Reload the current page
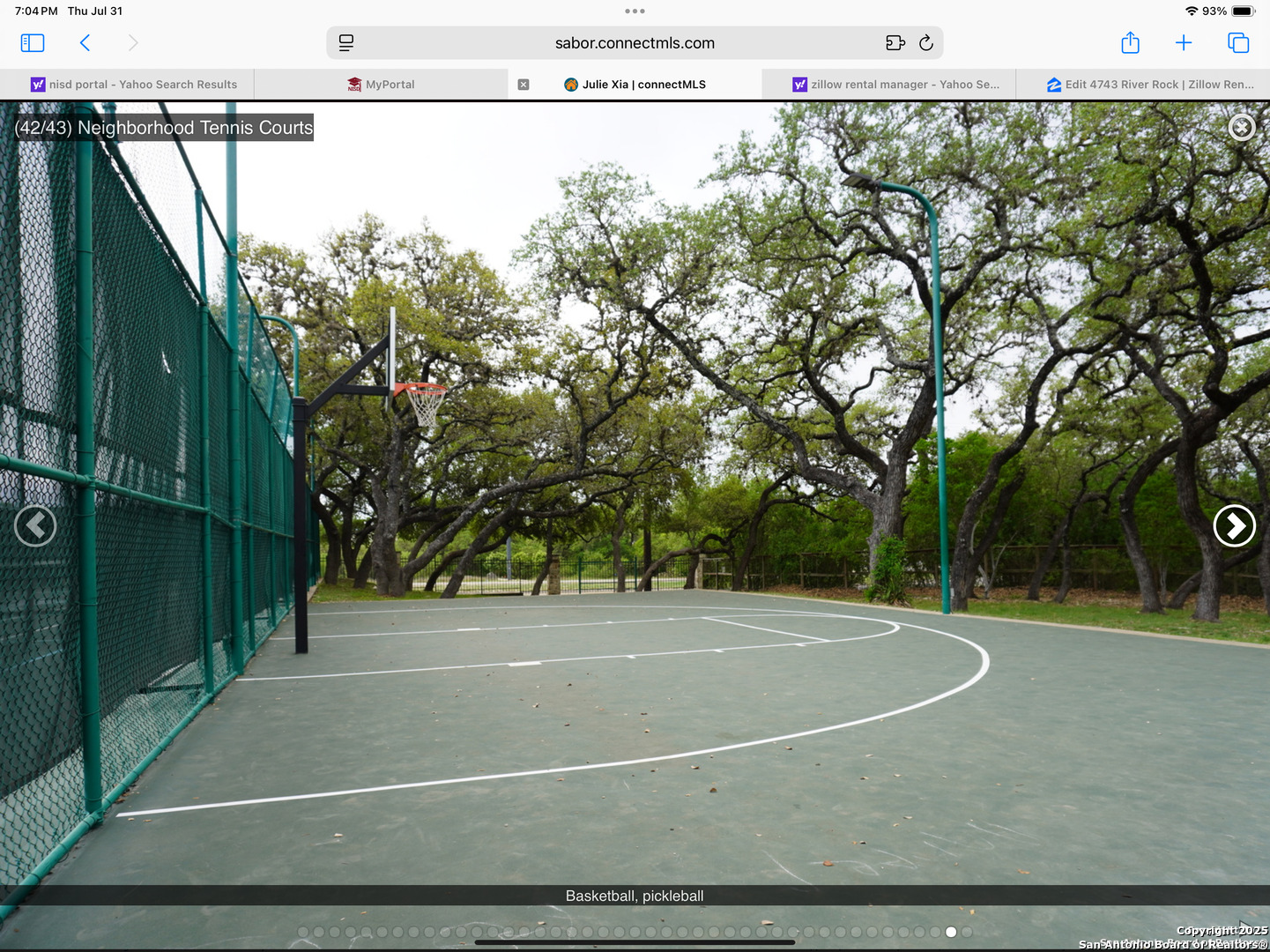Screen dimensions: 1270x952 925,42
